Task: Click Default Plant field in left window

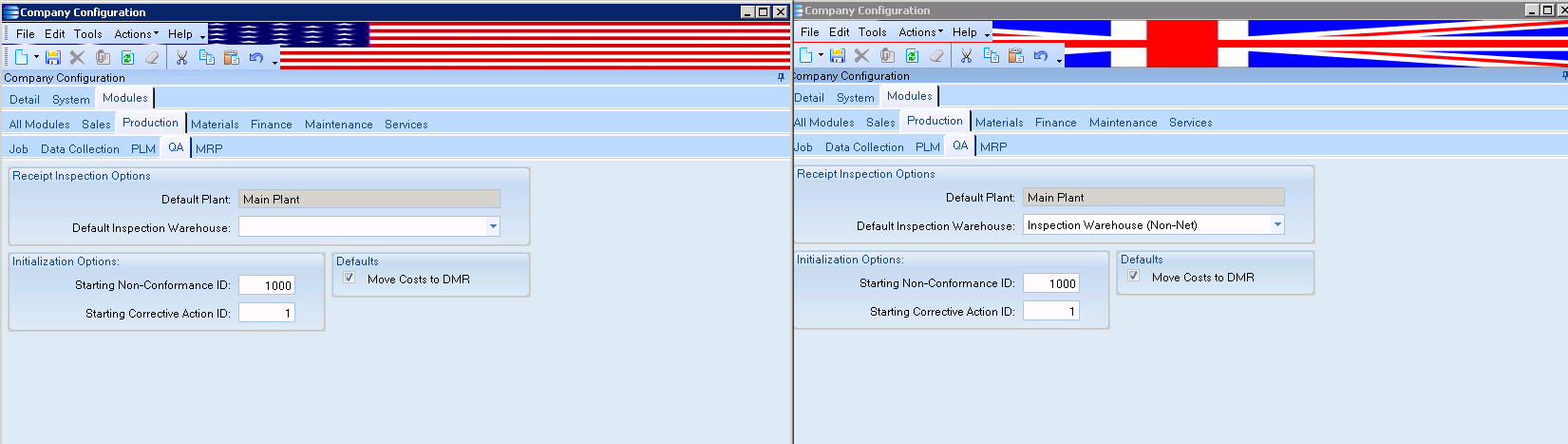Action: point(369,199)
